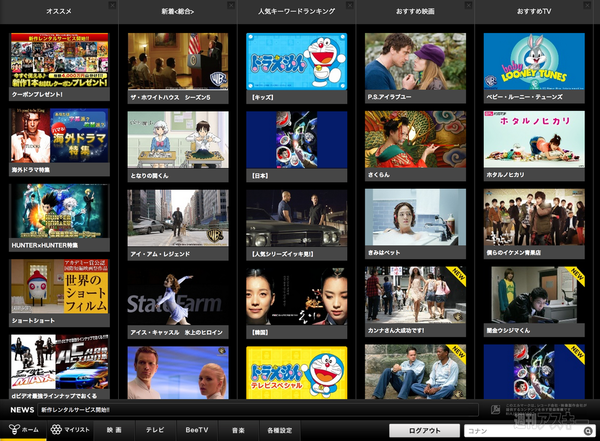Open the two men sitting NEW movie thumbnail

(x=415, y=372)
